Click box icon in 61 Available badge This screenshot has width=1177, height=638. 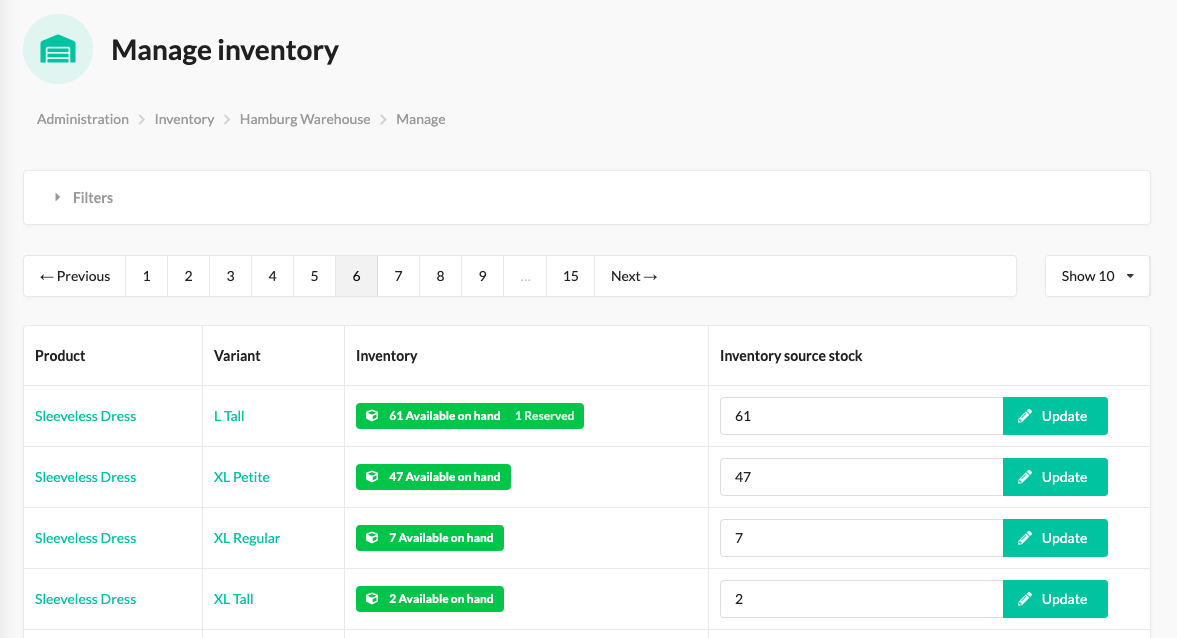372,416
